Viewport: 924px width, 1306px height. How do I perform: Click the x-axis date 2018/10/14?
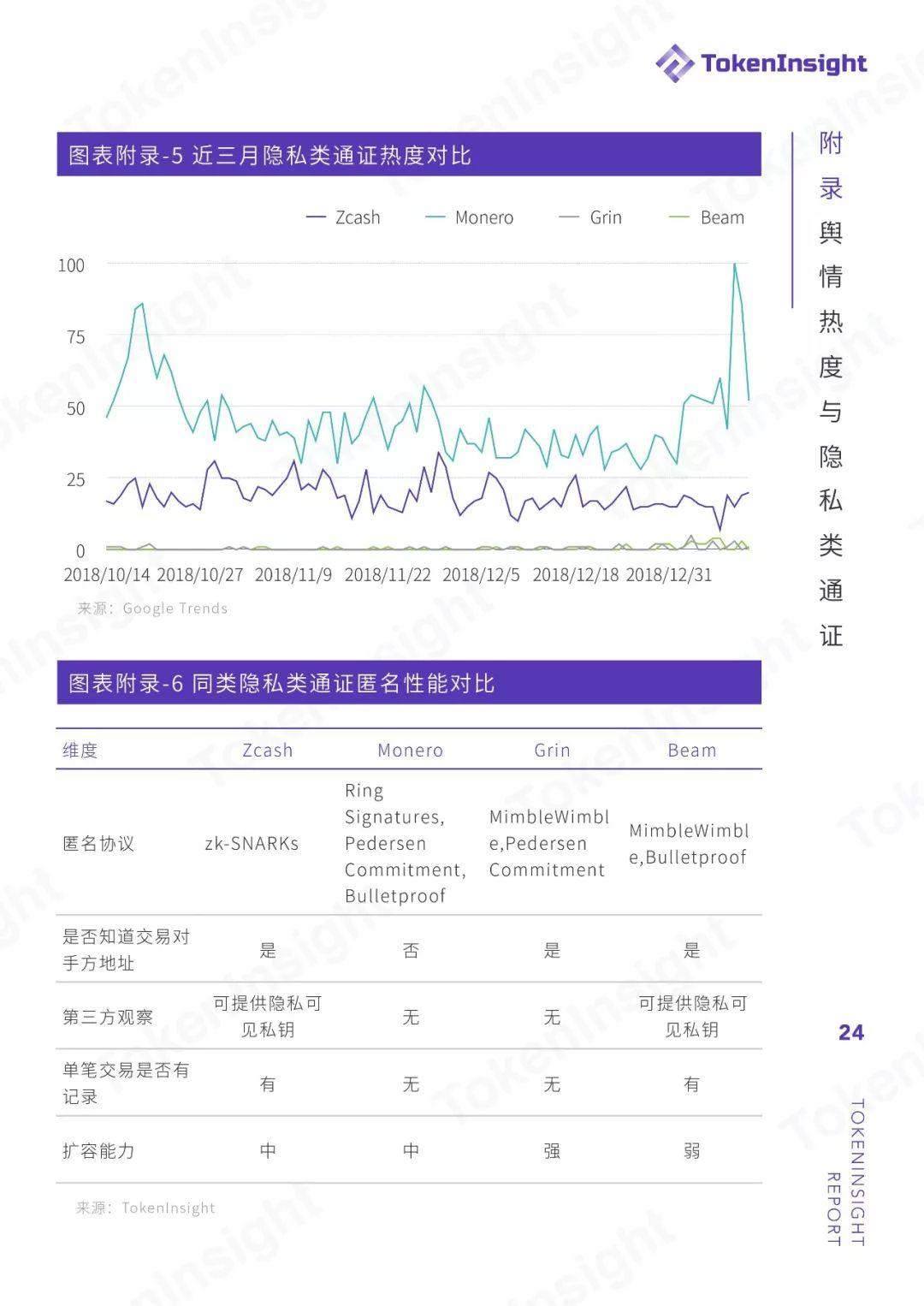click(x=108, y=574)
